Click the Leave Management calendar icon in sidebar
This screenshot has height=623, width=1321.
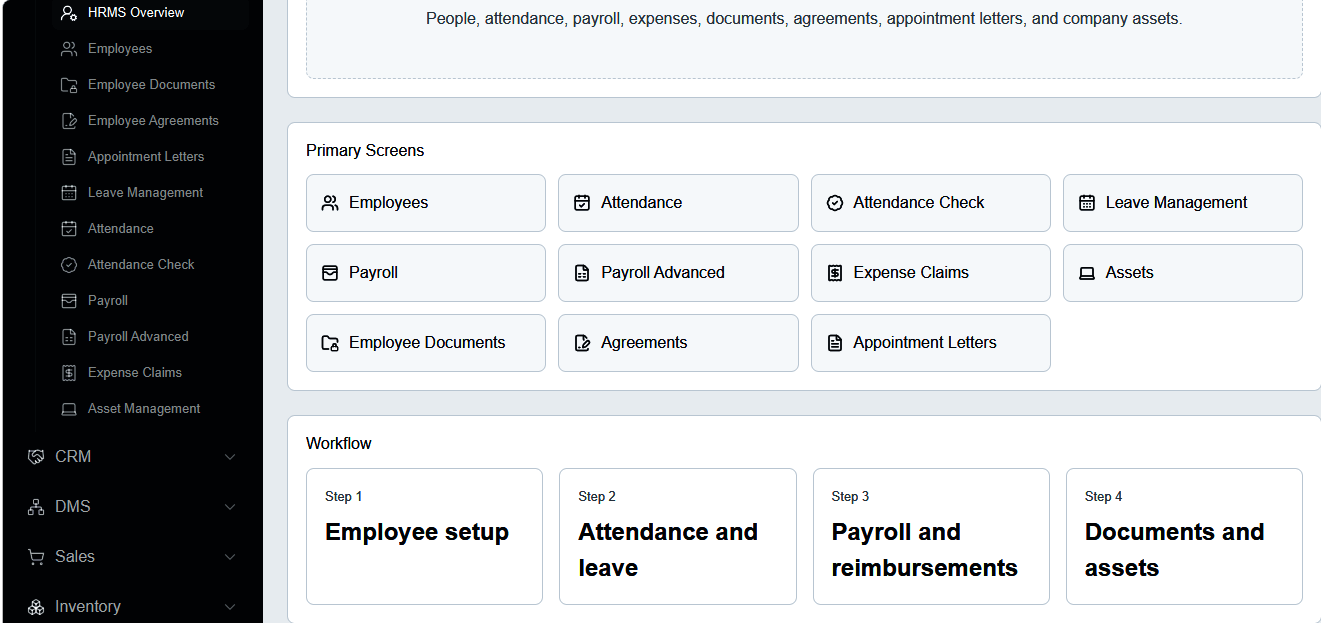[69, 193]
